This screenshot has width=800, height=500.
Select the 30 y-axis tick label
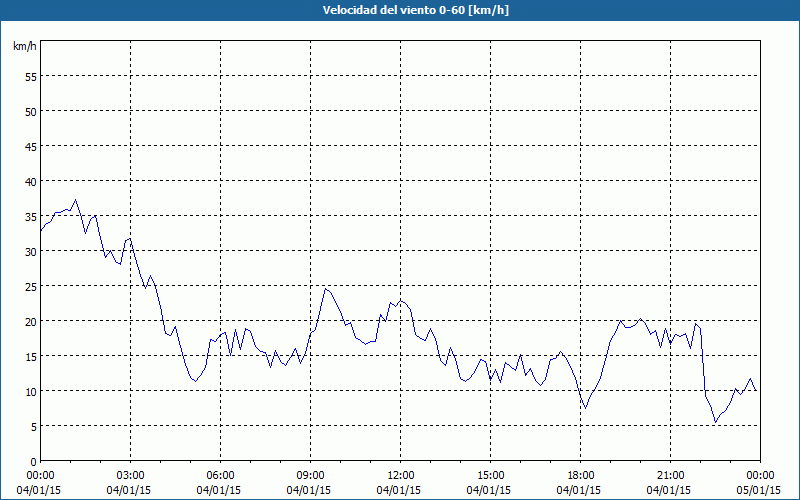pos(31,252)
